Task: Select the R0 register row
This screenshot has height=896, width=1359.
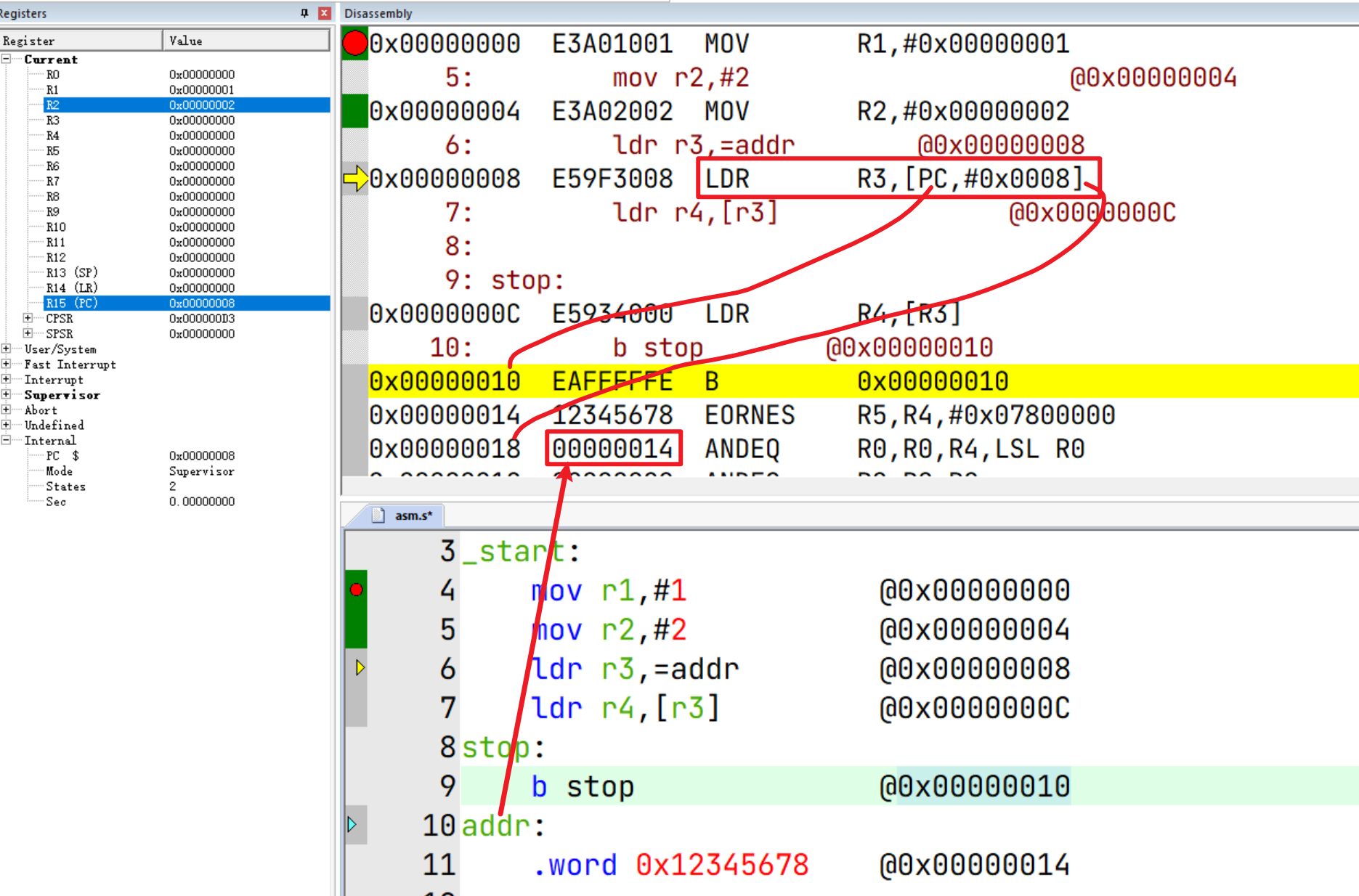Action: 165,74
